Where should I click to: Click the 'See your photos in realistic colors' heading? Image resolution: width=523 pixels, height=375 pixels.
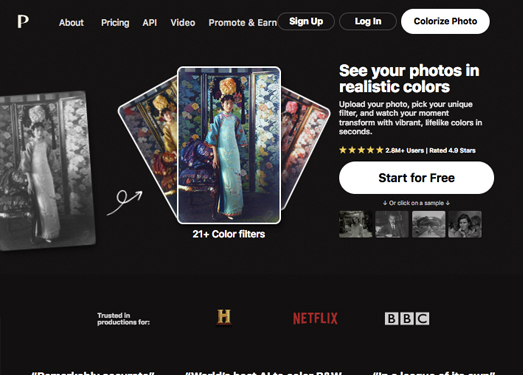tap(409, 79)
